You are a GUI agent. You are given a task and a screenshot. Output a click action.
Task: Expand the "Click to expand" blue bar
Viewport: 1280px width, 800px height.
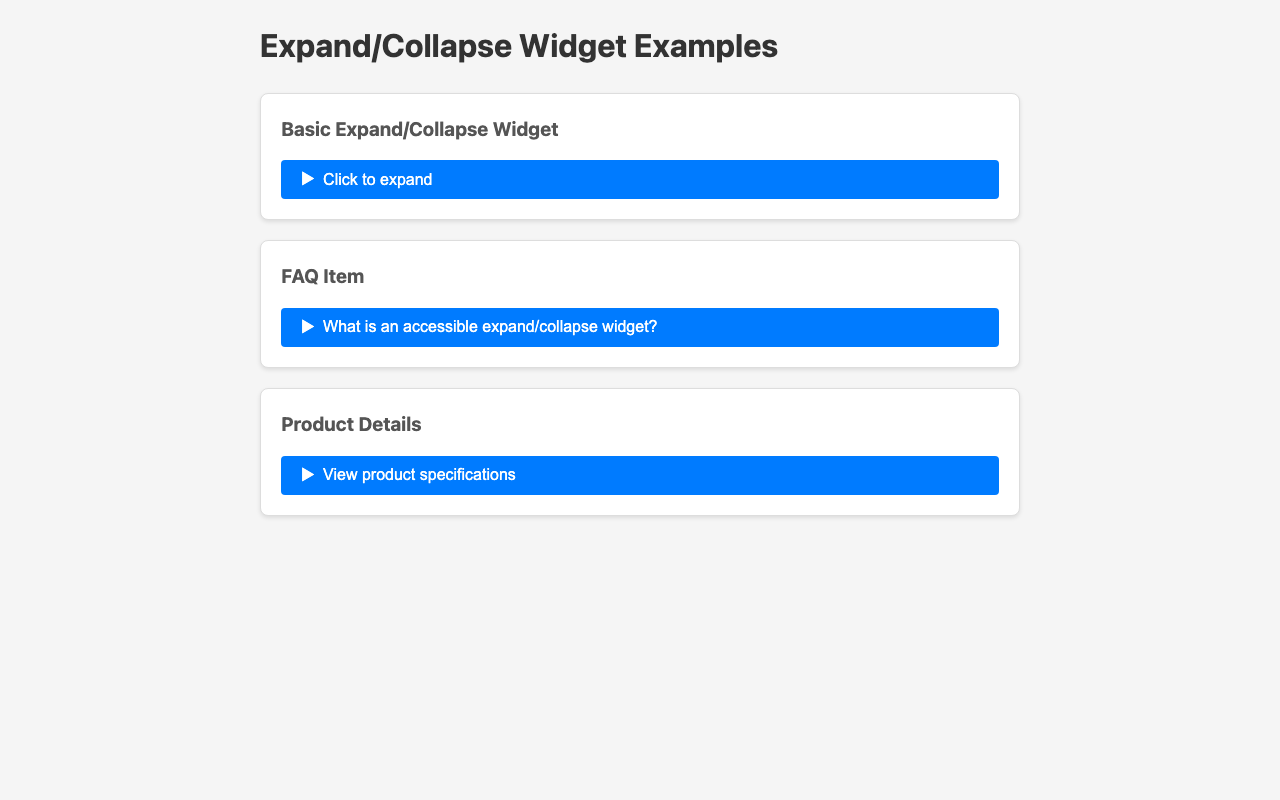tap(640, 180)
